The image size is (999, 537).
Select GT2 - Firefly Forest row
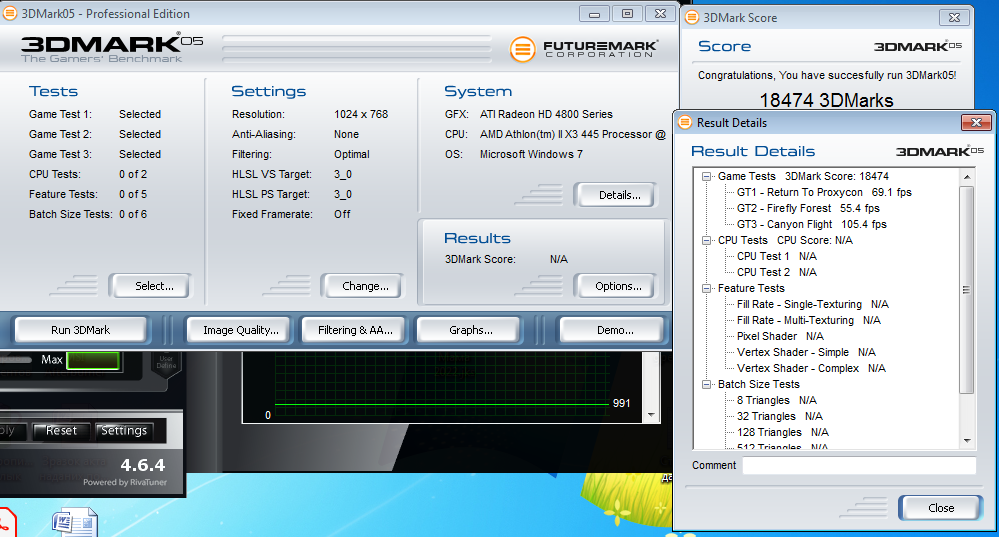[808, 208]
